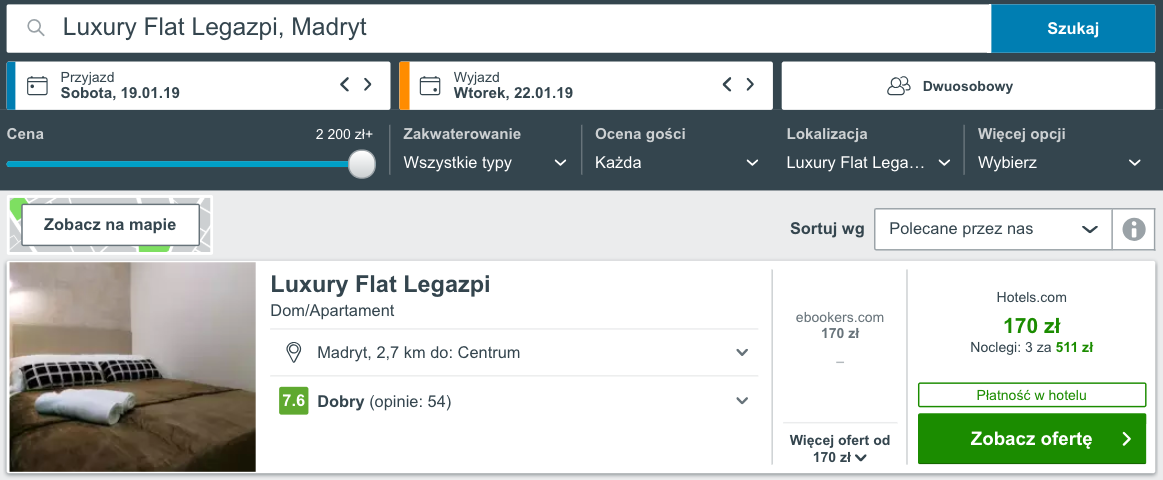Click the Dom/Apartament type label
Screen dimensions: 1163x480
coord(332,311)
